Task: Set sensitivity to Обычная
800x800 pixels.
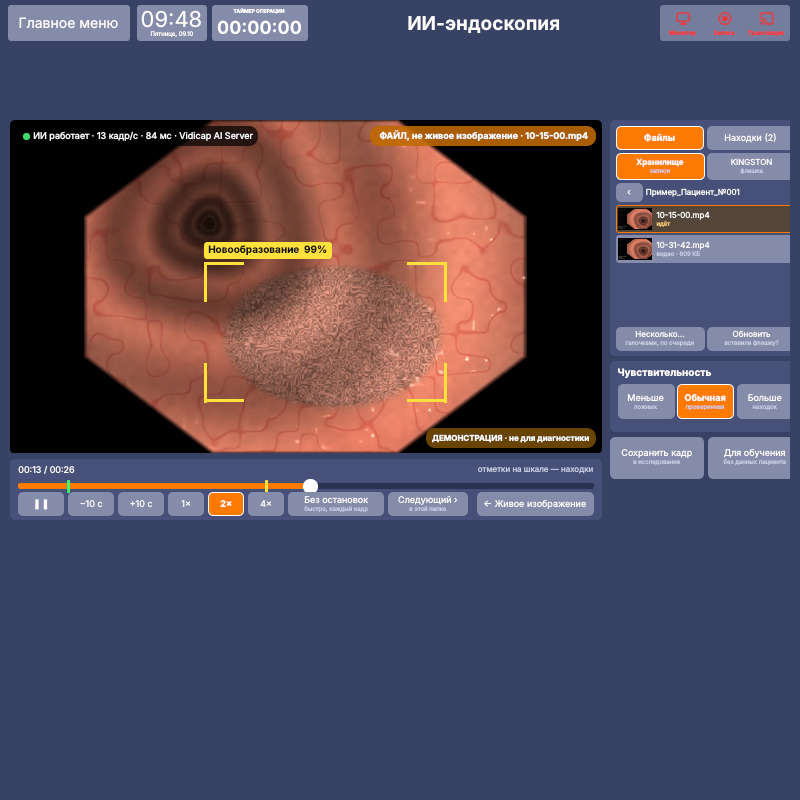Action: pyautogui.click(x=705, y=402)
